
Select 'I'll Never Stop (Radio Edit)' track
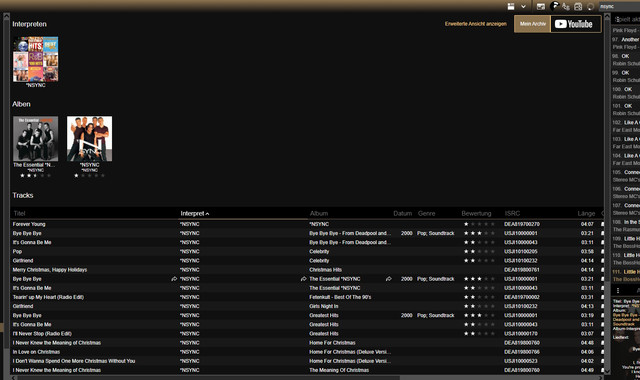point(42,333)
